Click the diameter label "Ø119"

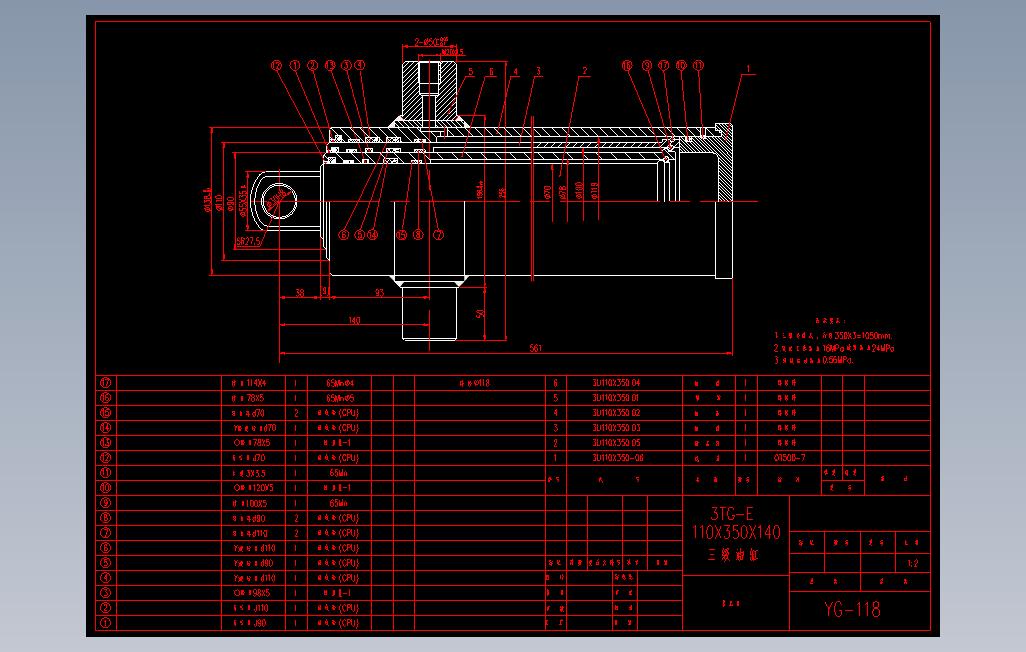coord(594,190)
